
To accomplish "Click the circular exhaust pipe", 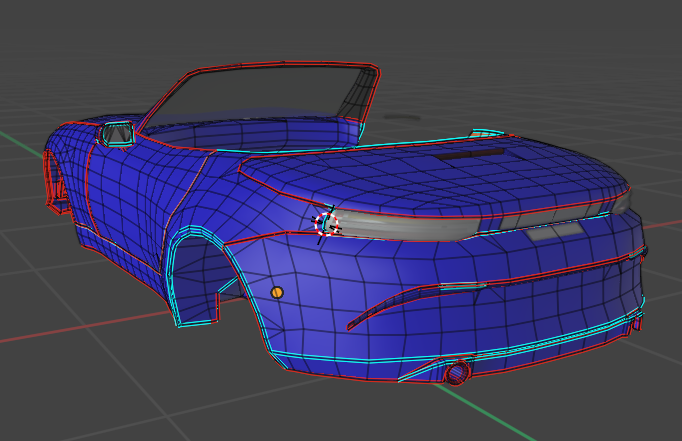I will [457, 373].
